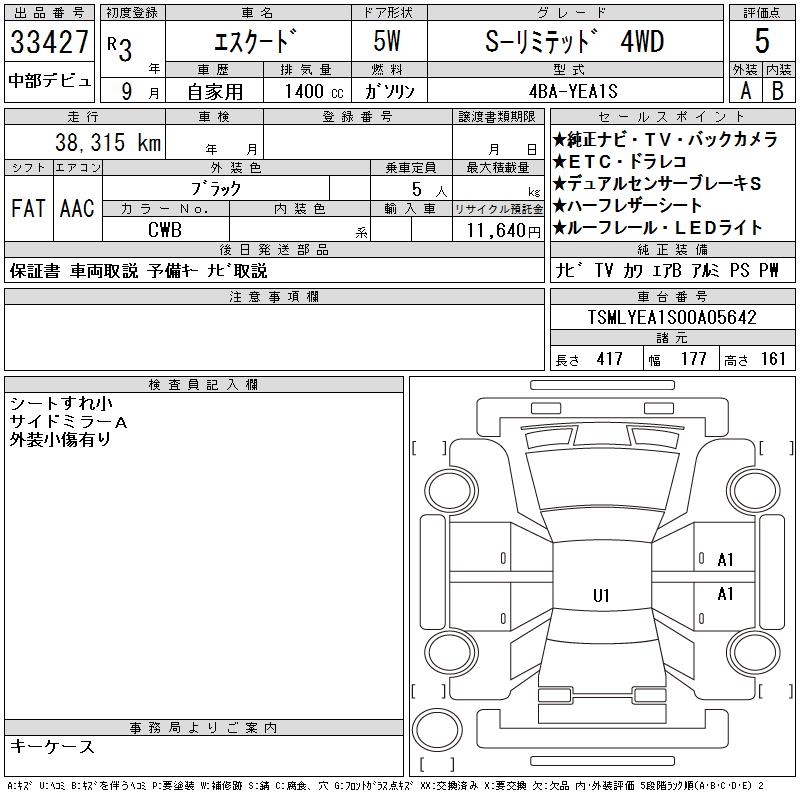This screenshot has width=800, height=800.
Task: Click the model code 4BA-YEA1S
Action: coord(573,91)
